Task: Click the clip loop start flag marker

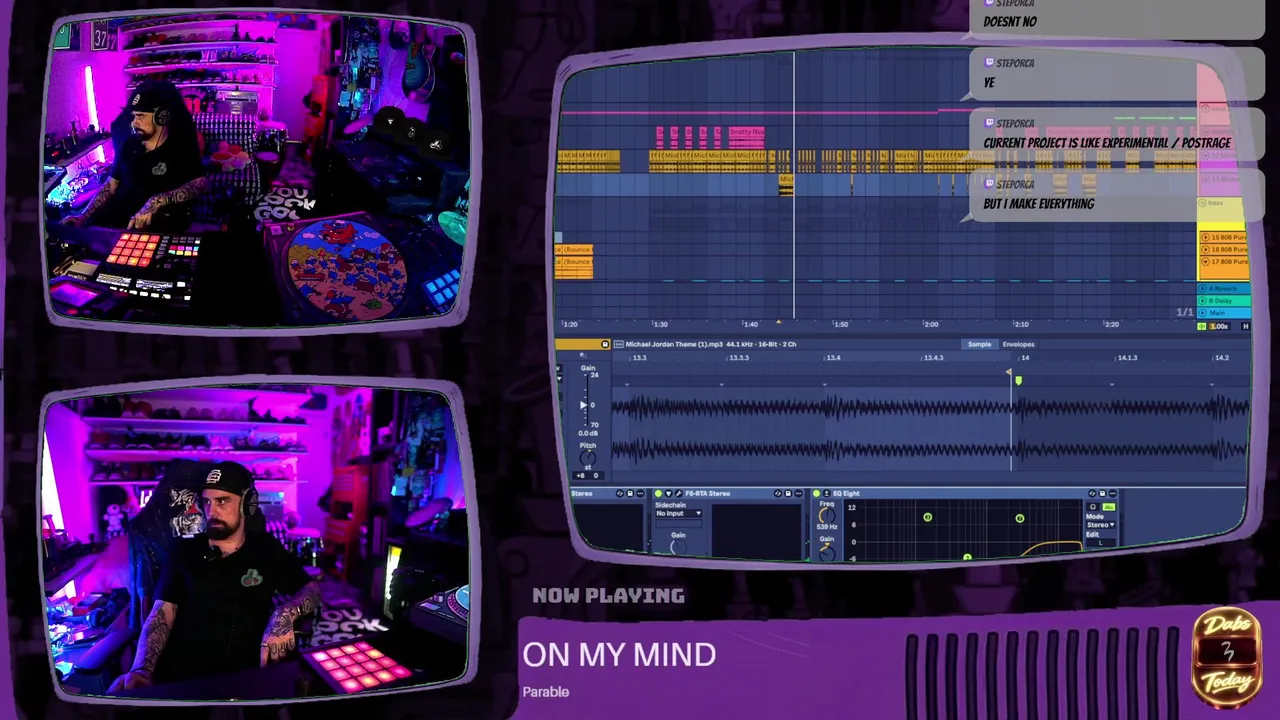Action: pos(1009,371)
